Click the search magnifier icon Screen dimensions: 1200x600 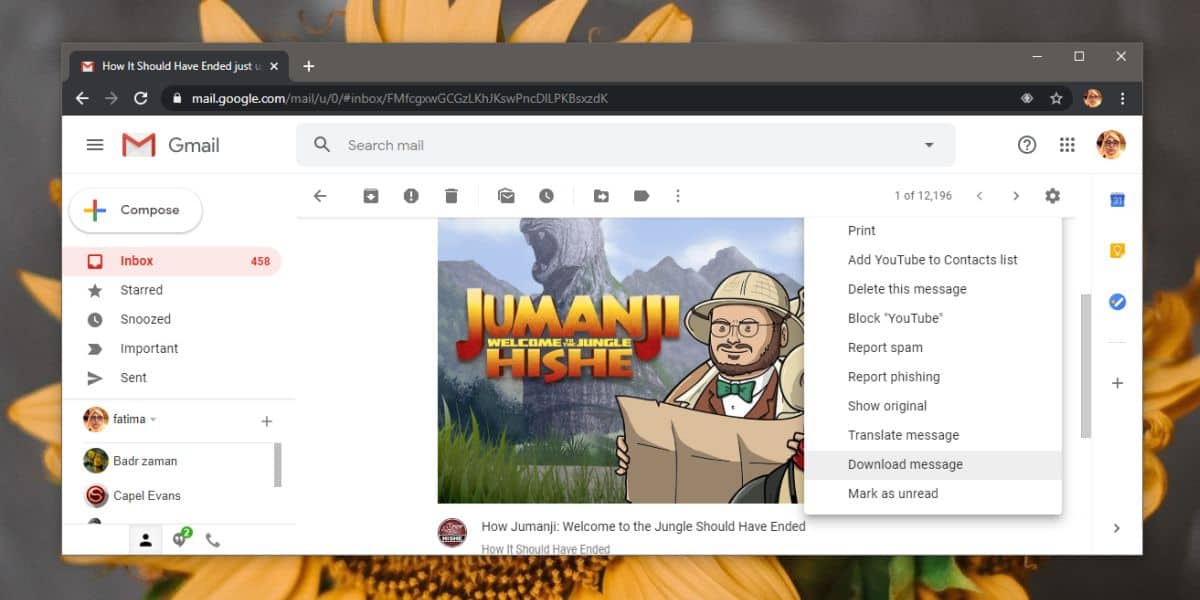point(322,145)
